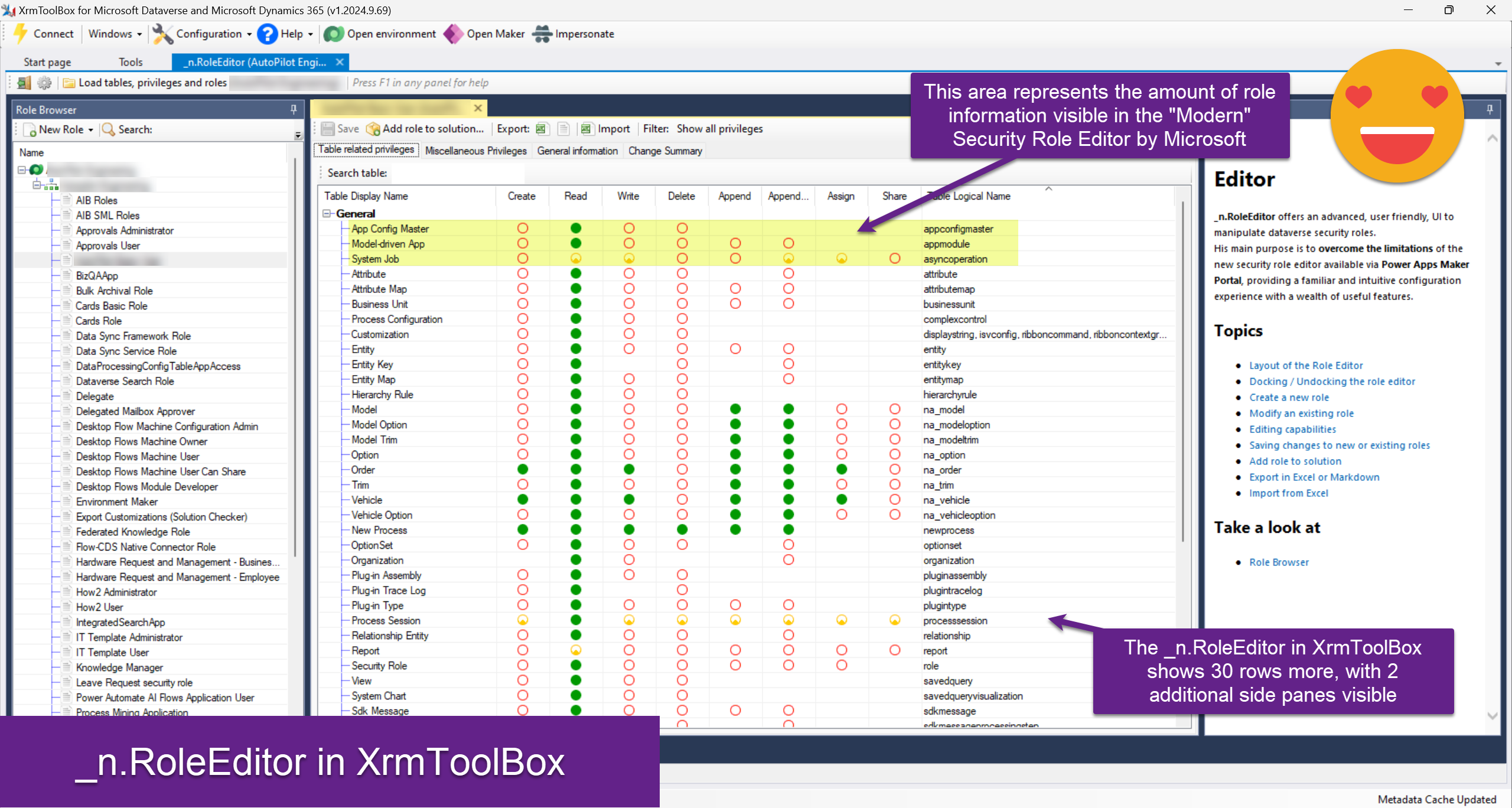Collapse the General table group
The image size is (1512, 808).
[327, 213]
